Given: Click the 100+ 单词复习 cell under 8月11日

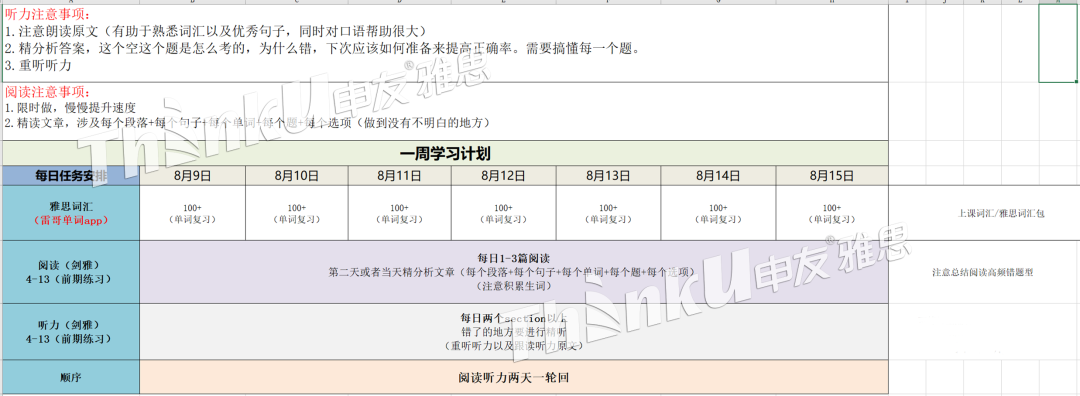Looking at the screenshot, I should (x=399, y=213).
